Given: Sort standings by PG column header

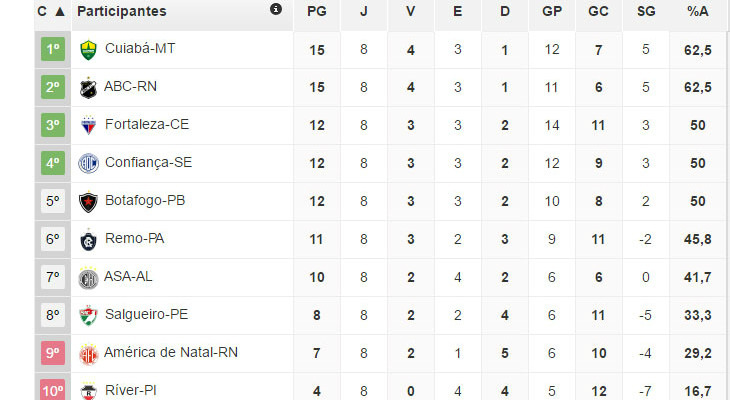Looking at the screenshot, I should coord(317,12).
